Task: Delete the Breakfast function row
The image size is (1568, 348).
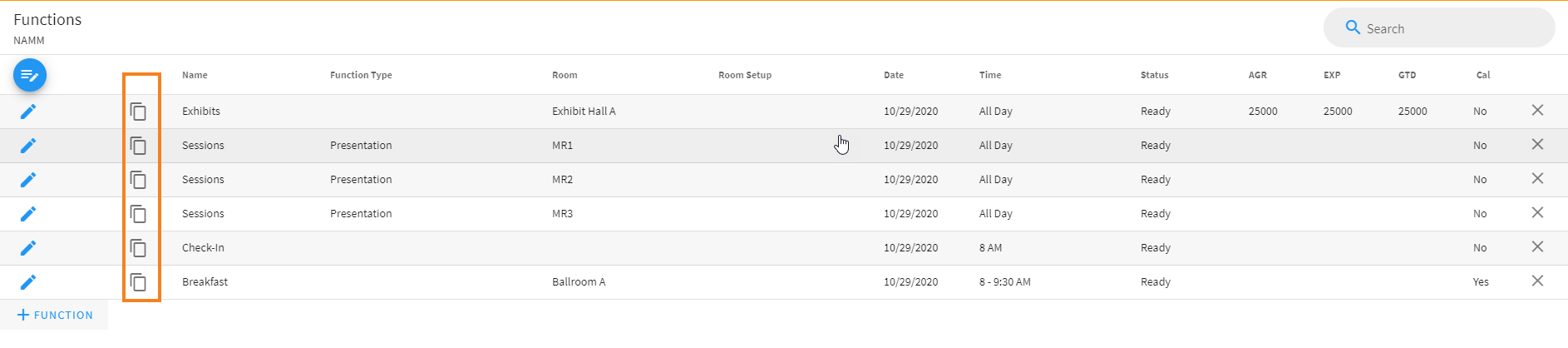Action: click(x=1537, y=281)
